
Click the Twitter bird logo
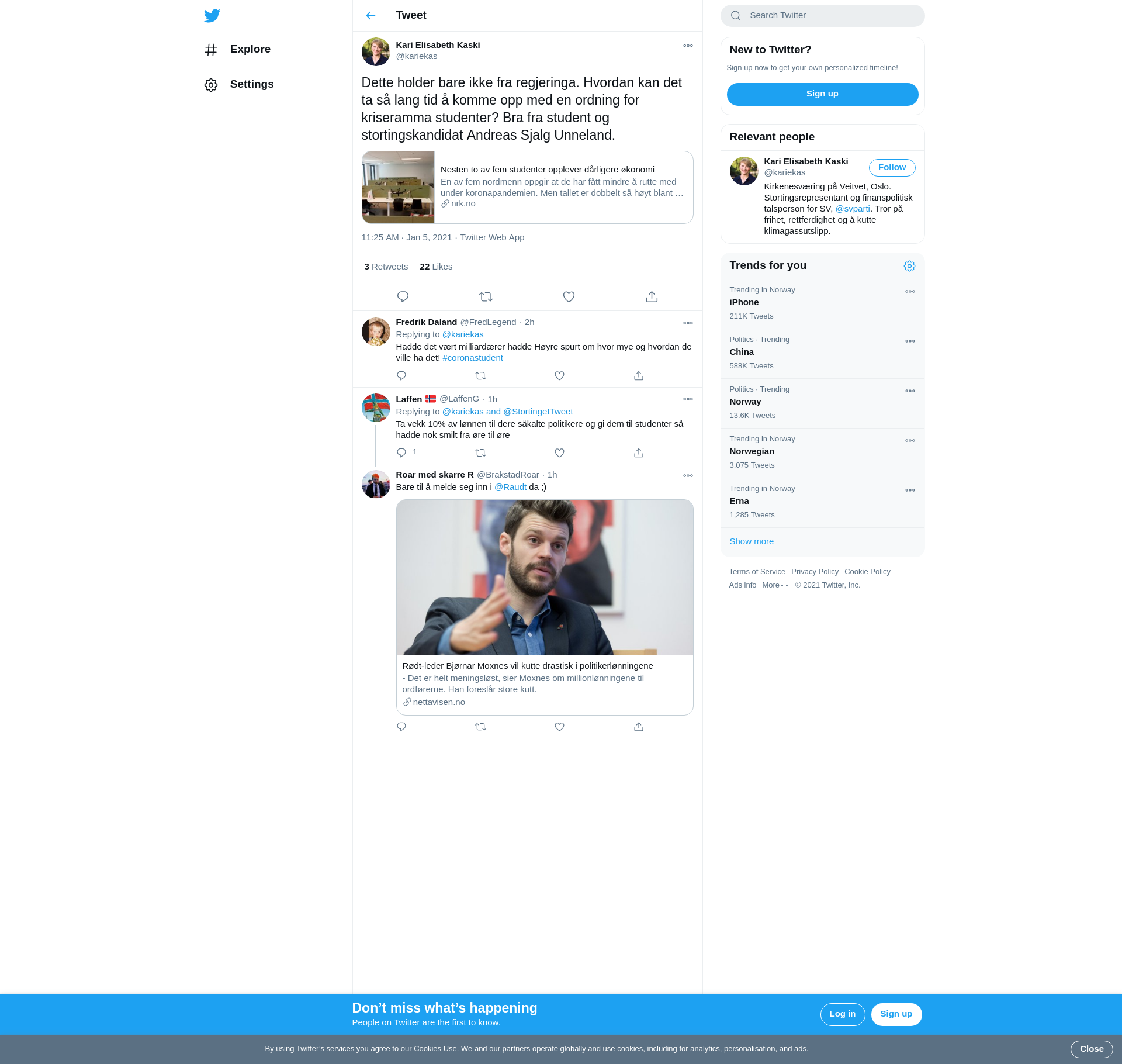(212, 16)
